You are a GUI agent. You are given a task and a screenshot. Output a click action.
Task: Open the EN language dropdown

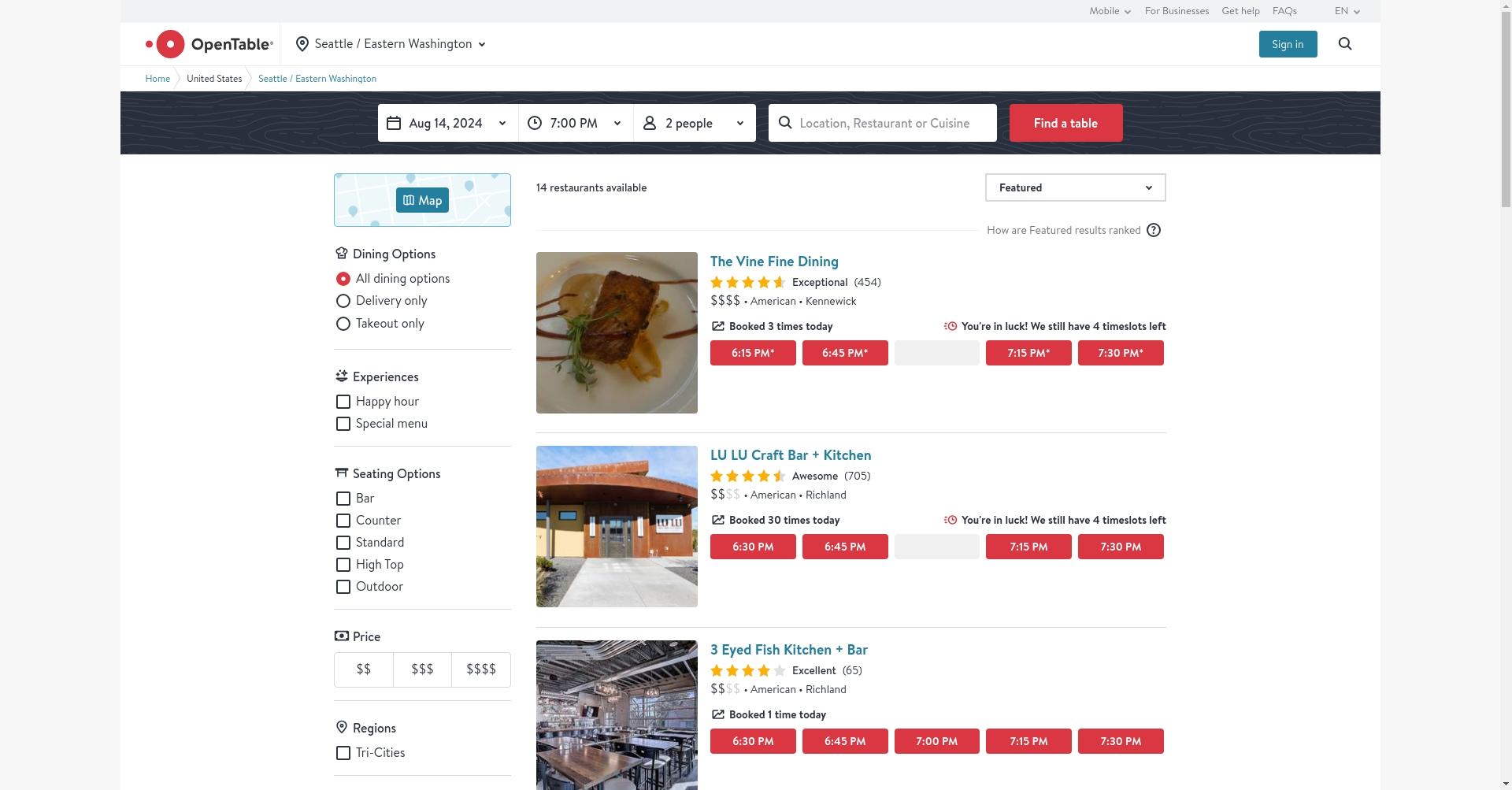point(1347,11)
